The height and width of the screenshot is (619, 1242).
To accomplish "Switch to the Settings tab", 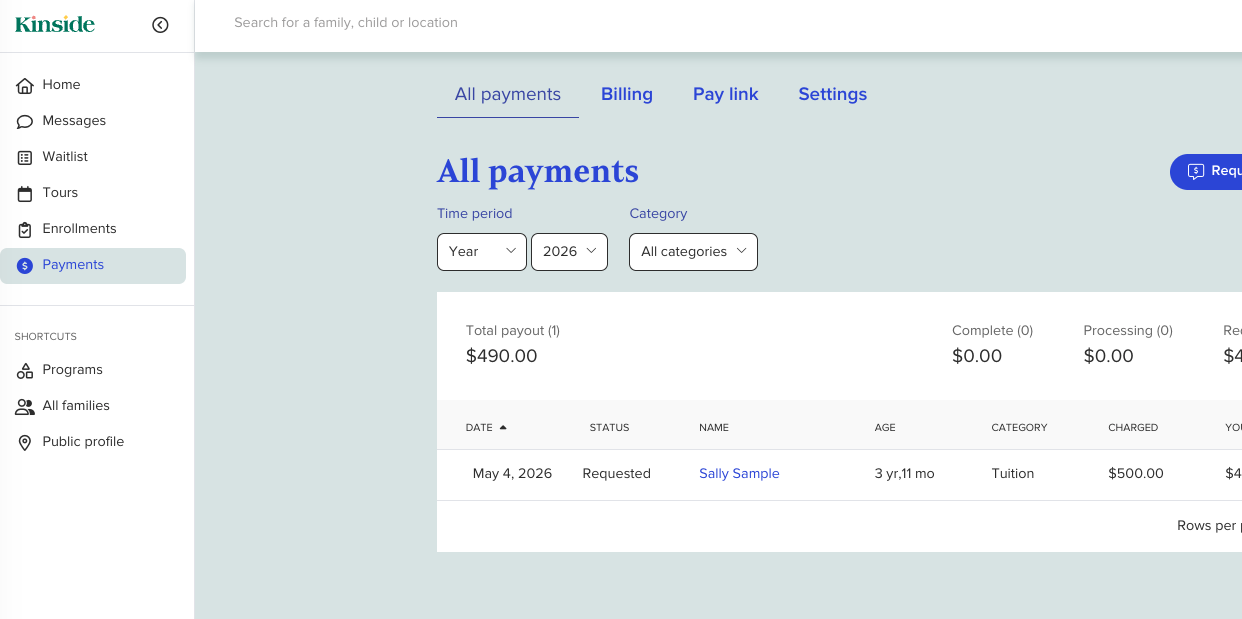I will 833,94.
